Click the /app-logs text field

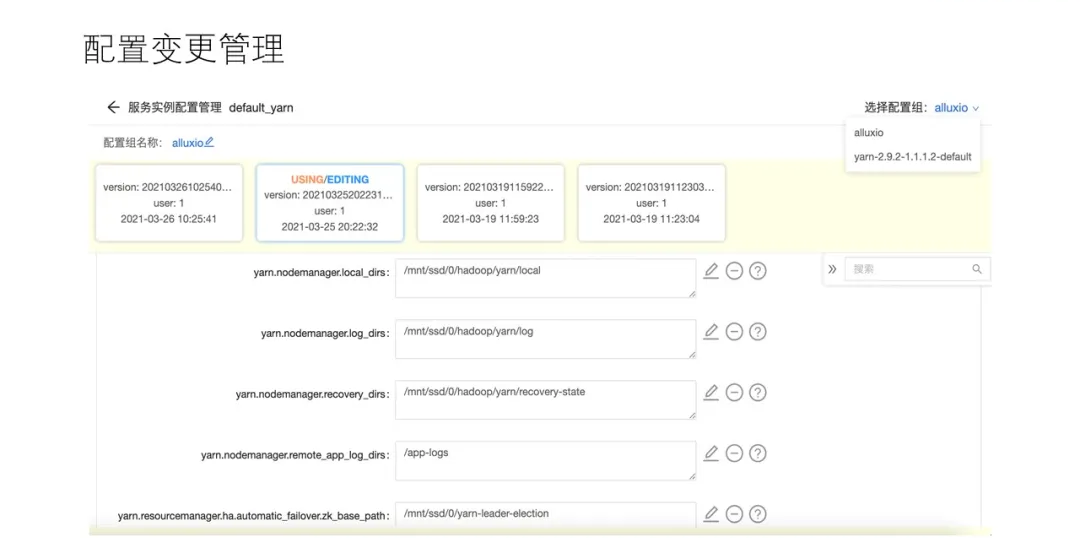tap(545, 460)
